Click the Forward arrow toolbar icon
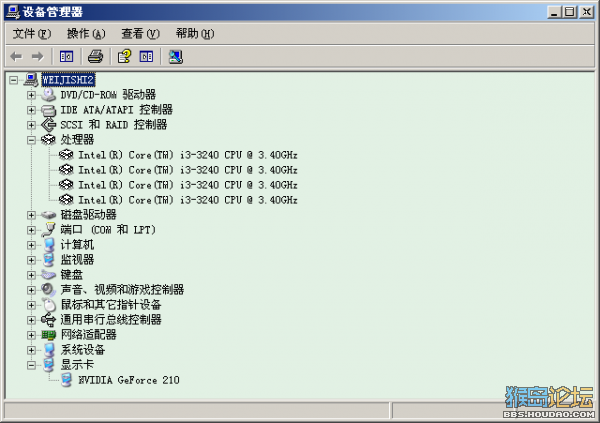Screen dimensions: 600x423 tap(38, 57)
